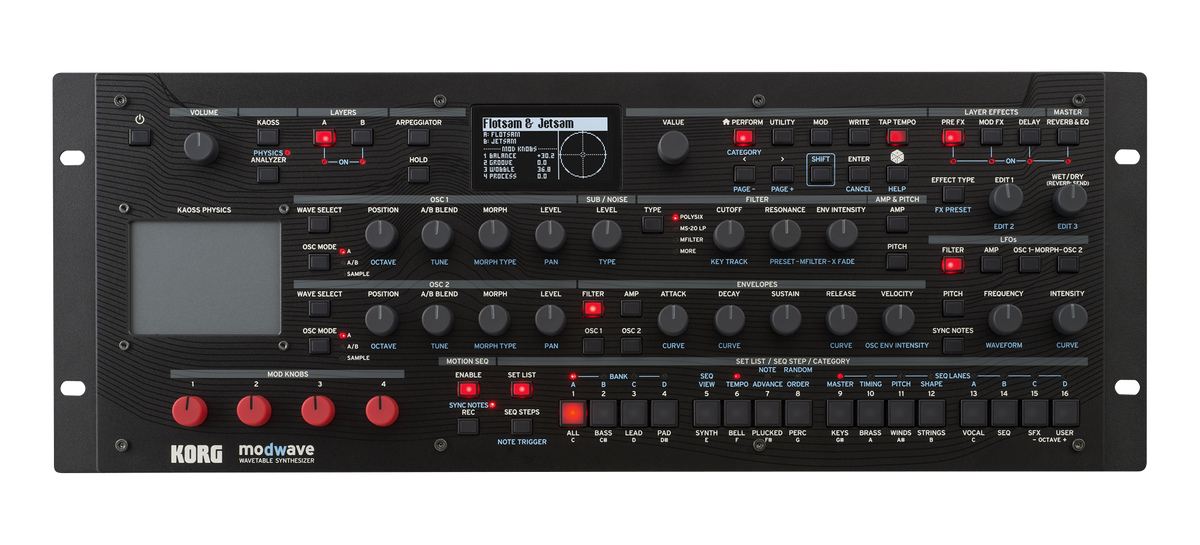The height and width of the screenshot is (545, 1200).
Task: Toggle the Reverb & EQ master effect
Action: [1068, 136]
